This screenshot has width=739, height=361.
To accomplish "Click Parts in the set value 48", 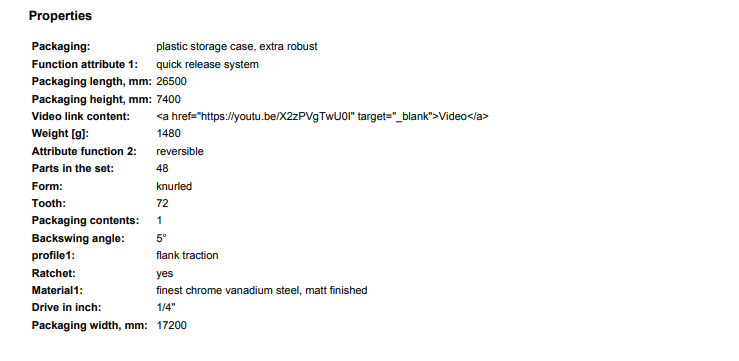I will tap(162, 168).
